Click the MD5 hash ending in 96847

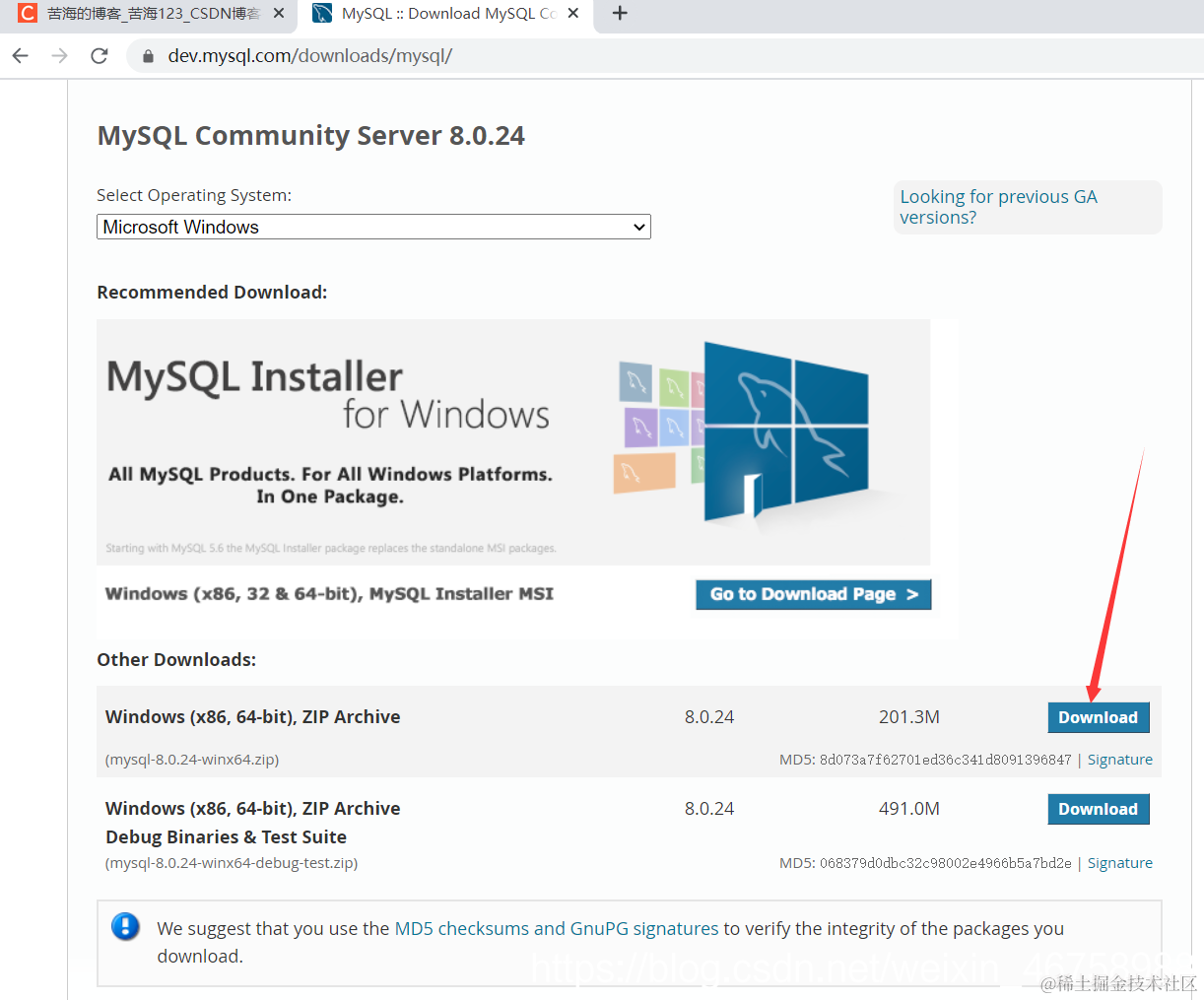click(945, 760)
